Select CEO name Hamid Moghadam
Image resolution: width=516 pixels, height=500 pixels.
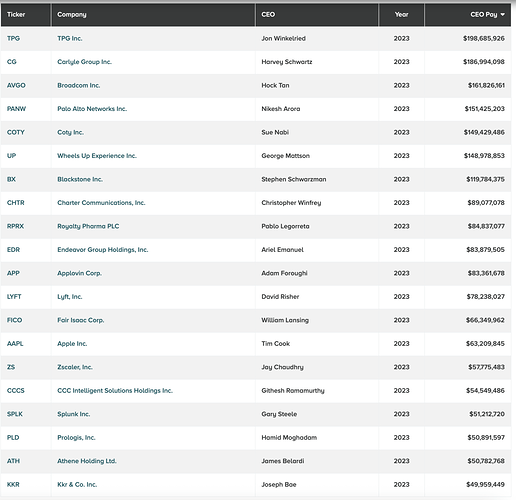click(289, 437)
